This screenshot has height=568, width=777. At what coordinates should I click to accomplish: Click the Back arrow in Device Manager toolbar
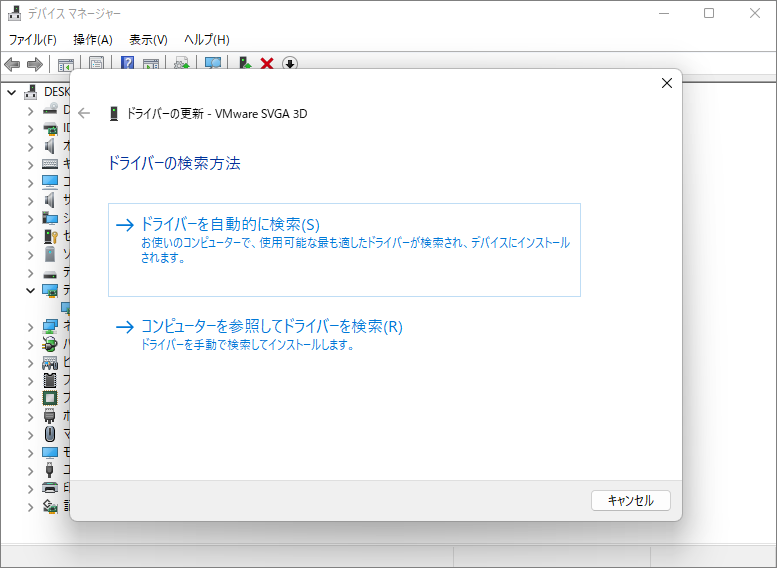pos(12,64)
